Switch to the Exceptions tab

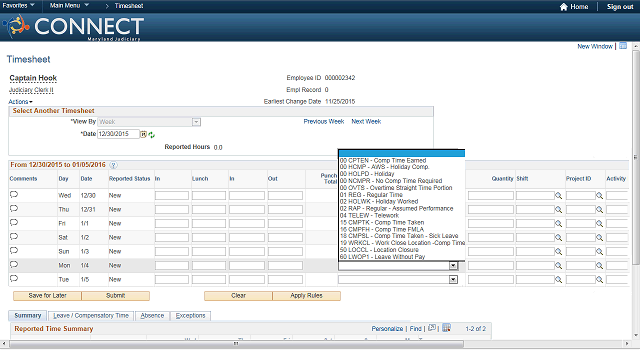pyautogui.click(x=191, y=316)
